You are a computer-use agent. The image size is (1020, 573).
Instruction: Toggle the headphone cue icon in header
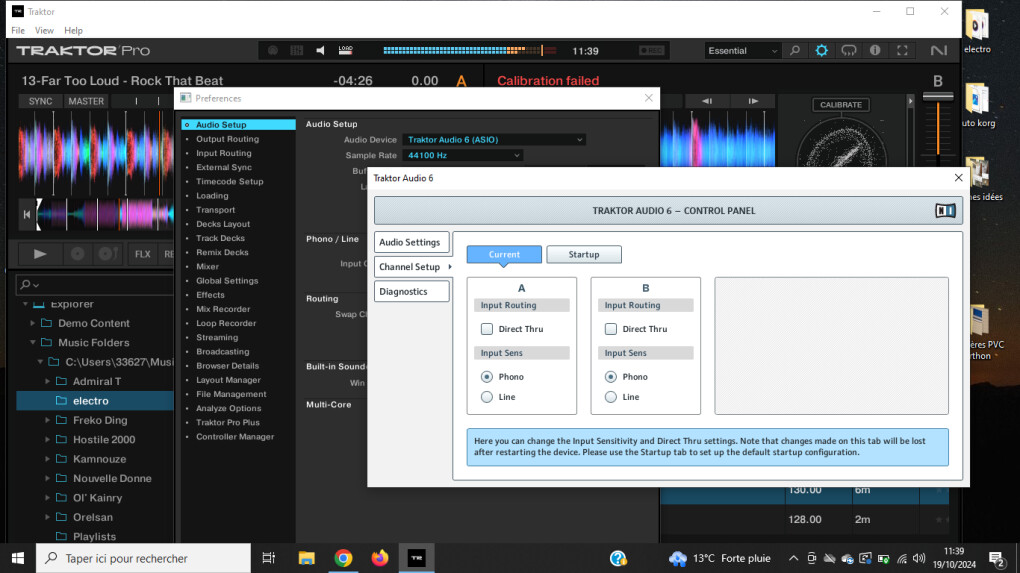coord(848,51)
